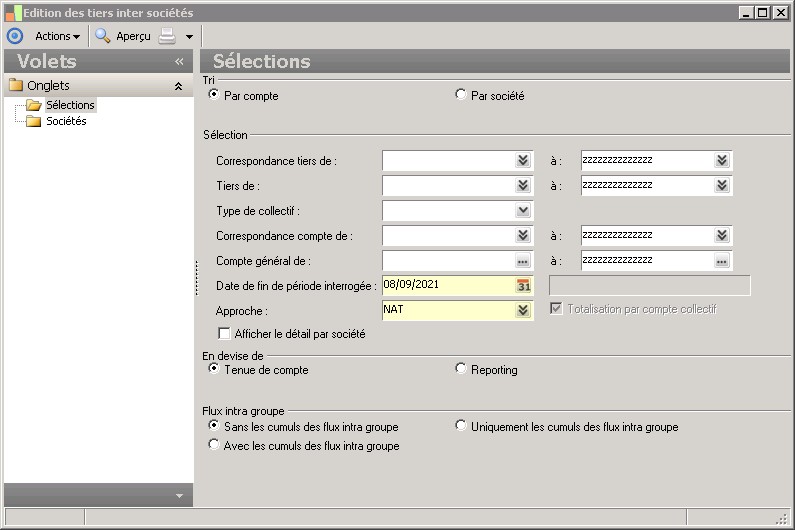
Task: Open the calendar date picker icon
Action: [x=523, y=286]
